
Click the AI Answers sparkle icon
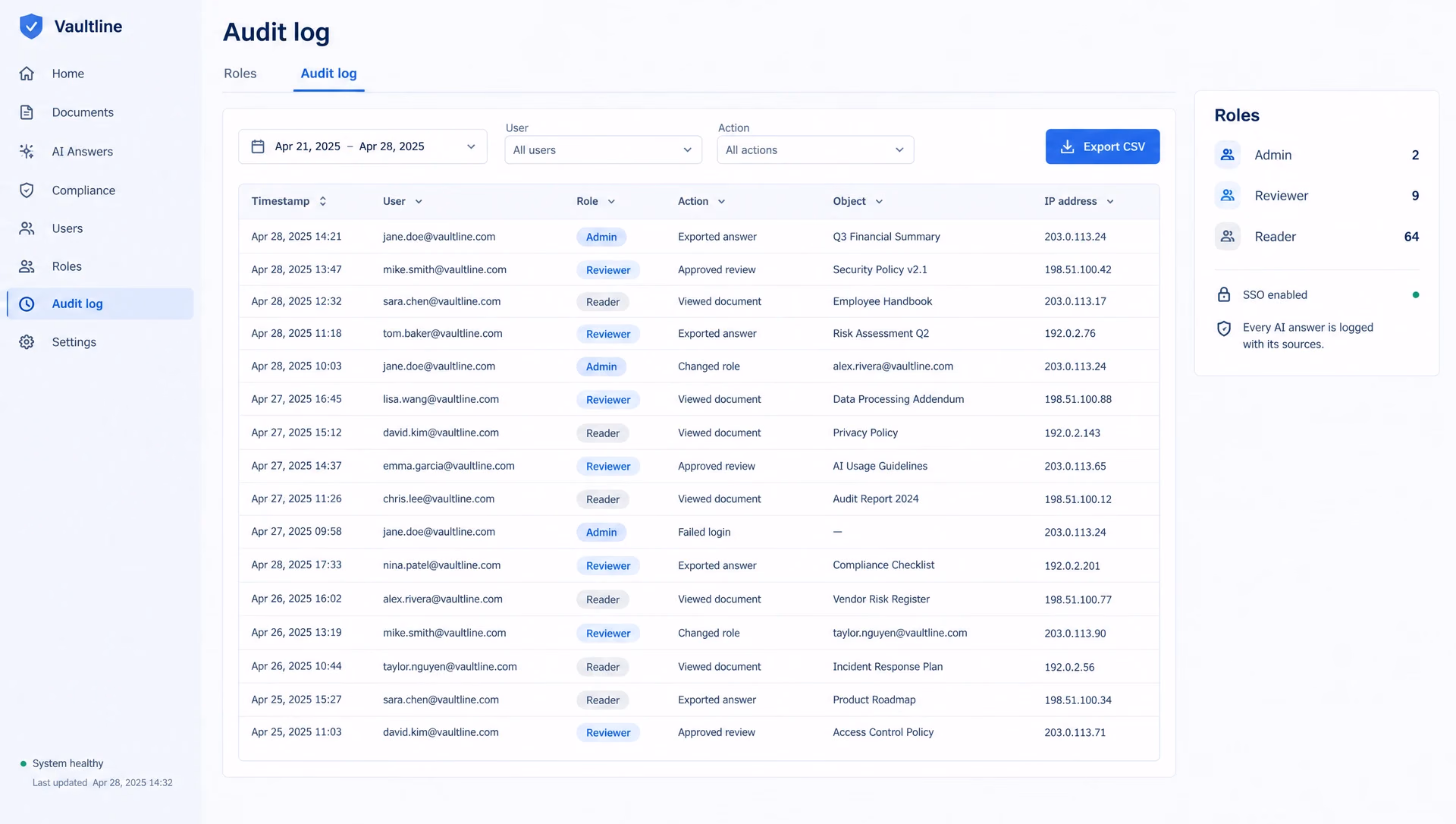point(27,152)
